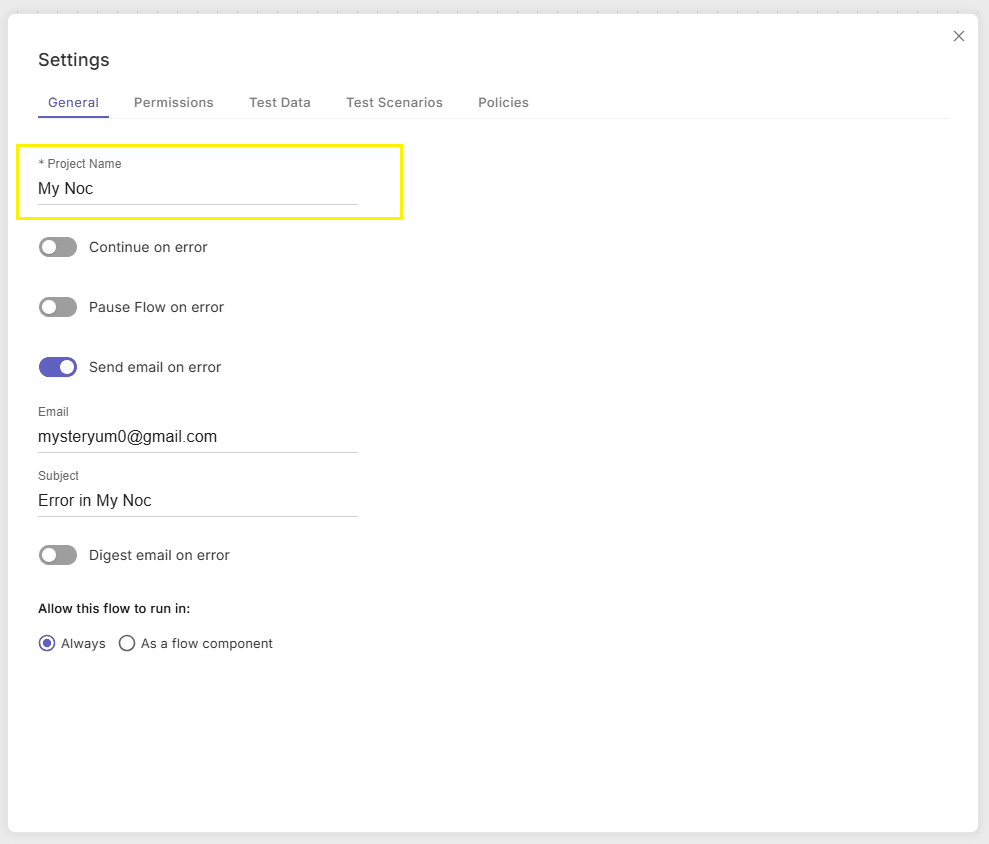Switch to the Test Scenarios tab
This screenshot has width=989, height=844.
tap(394, 102)
